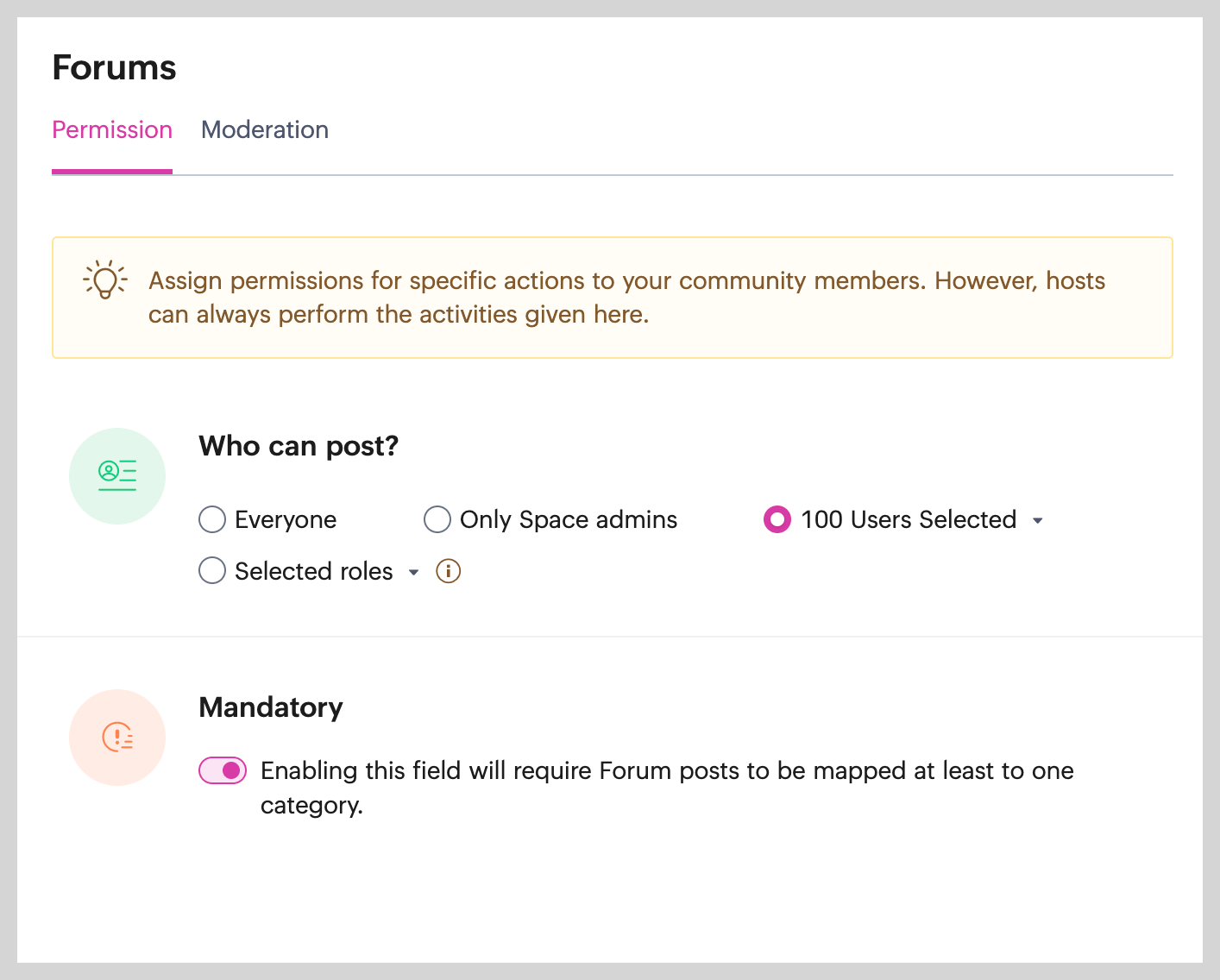Choose the Only Space admins radio option

437,519
